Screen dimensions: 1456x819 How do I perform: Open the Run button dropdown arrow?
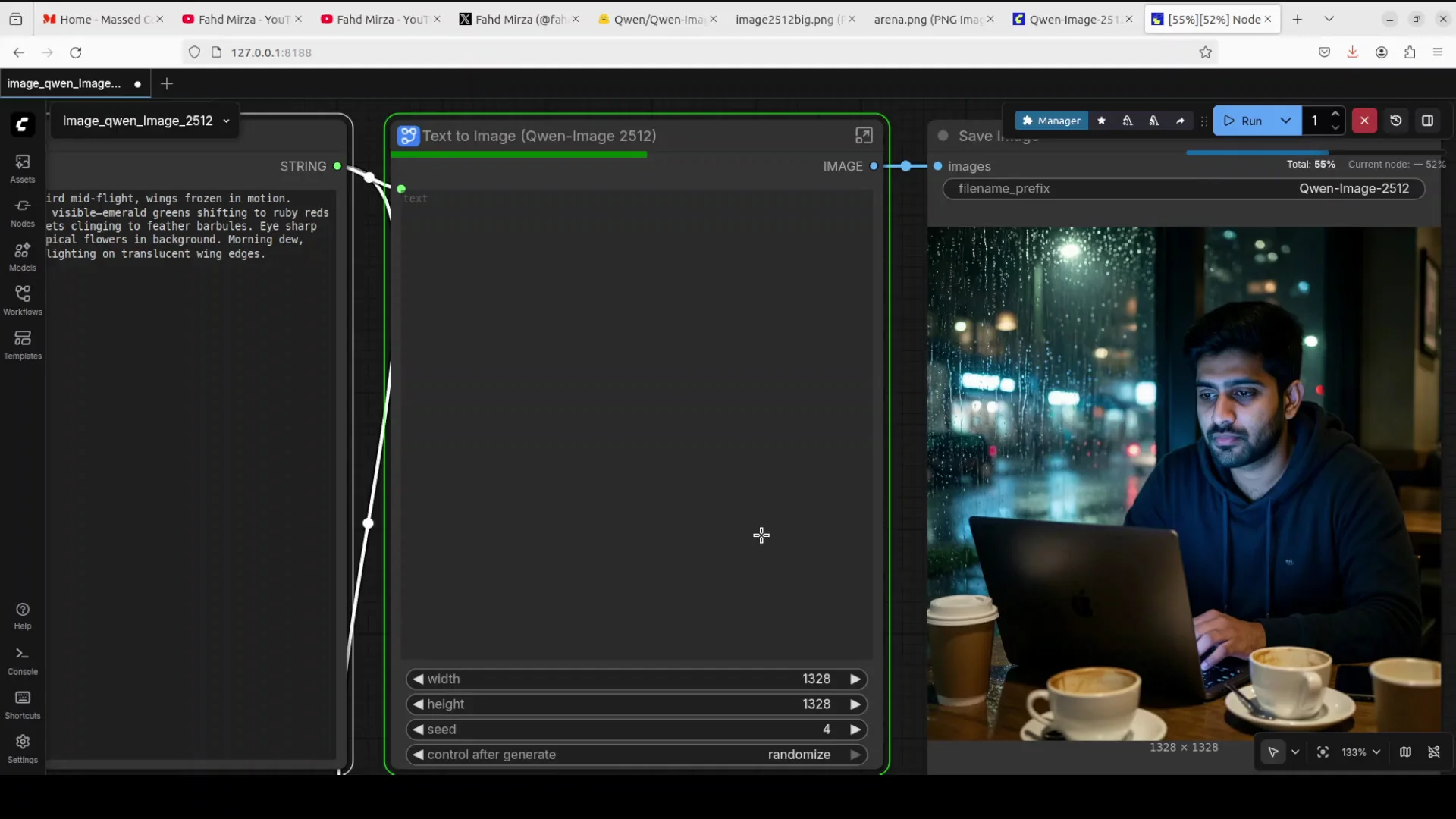pos(1286,121)
